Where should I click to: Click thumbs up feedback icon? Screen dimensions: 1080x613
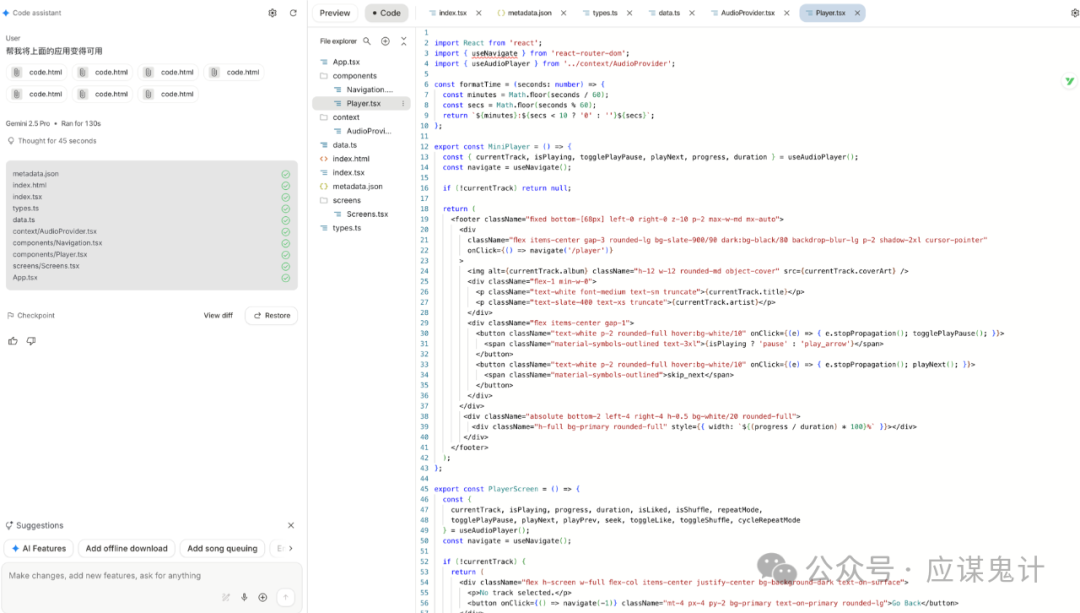tap(13, 341)
